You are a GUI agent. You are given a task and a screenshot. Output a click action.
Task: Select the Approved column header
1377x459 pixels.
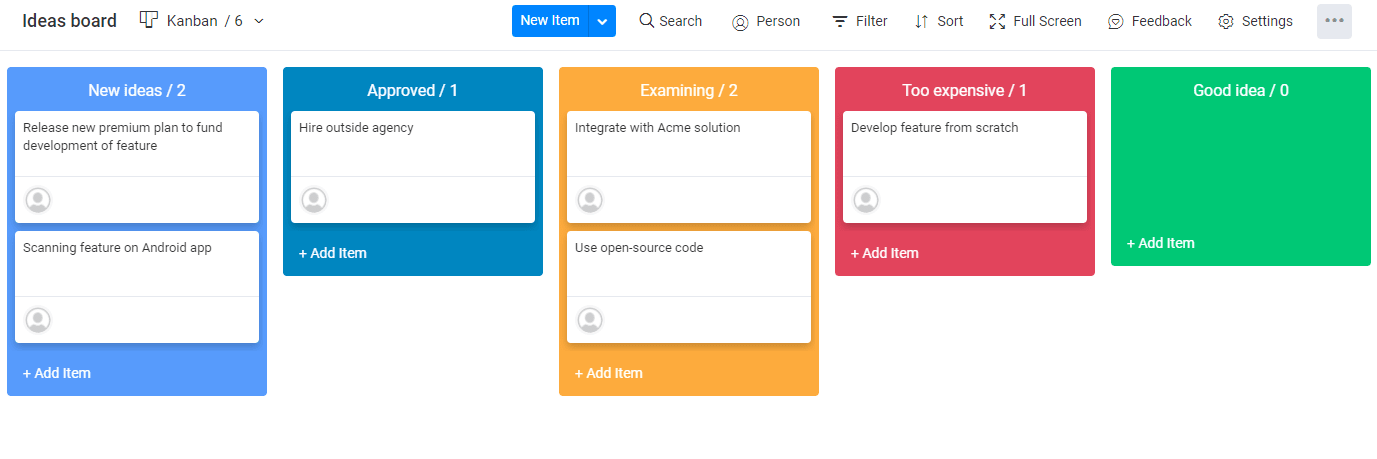pyautogui.click(x=413, y=90)
